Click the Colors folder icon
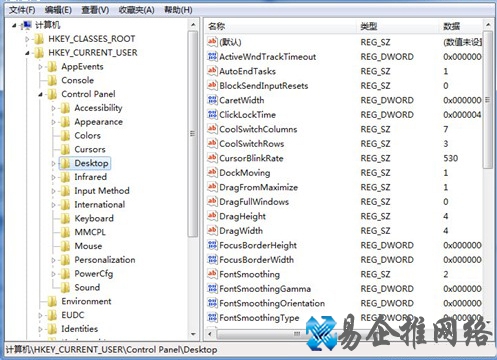 pos(65,136)
